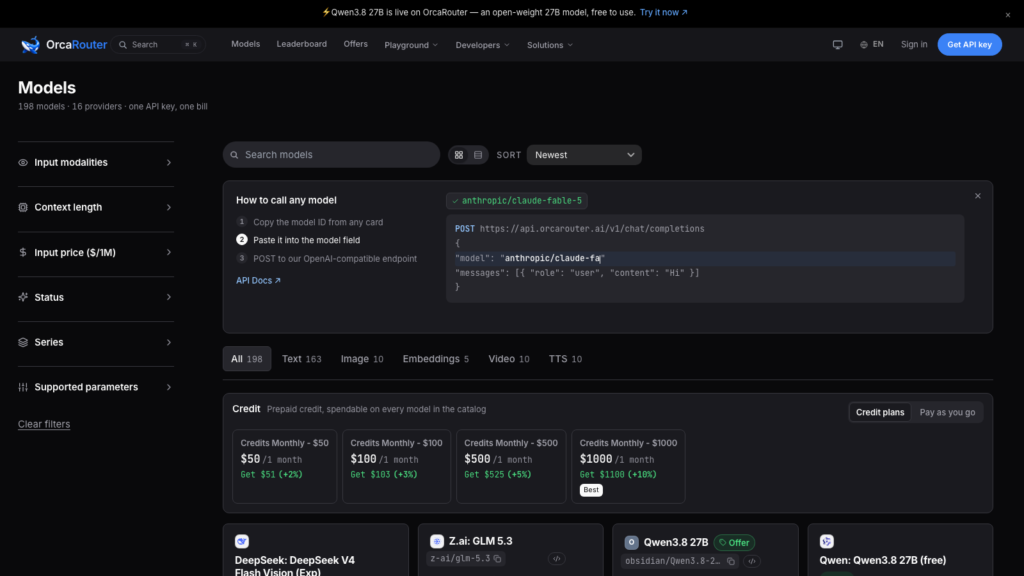Copy the obsidian/Qwen3.8 model ID
1024x576 pixels.
(x=731, y=561)
